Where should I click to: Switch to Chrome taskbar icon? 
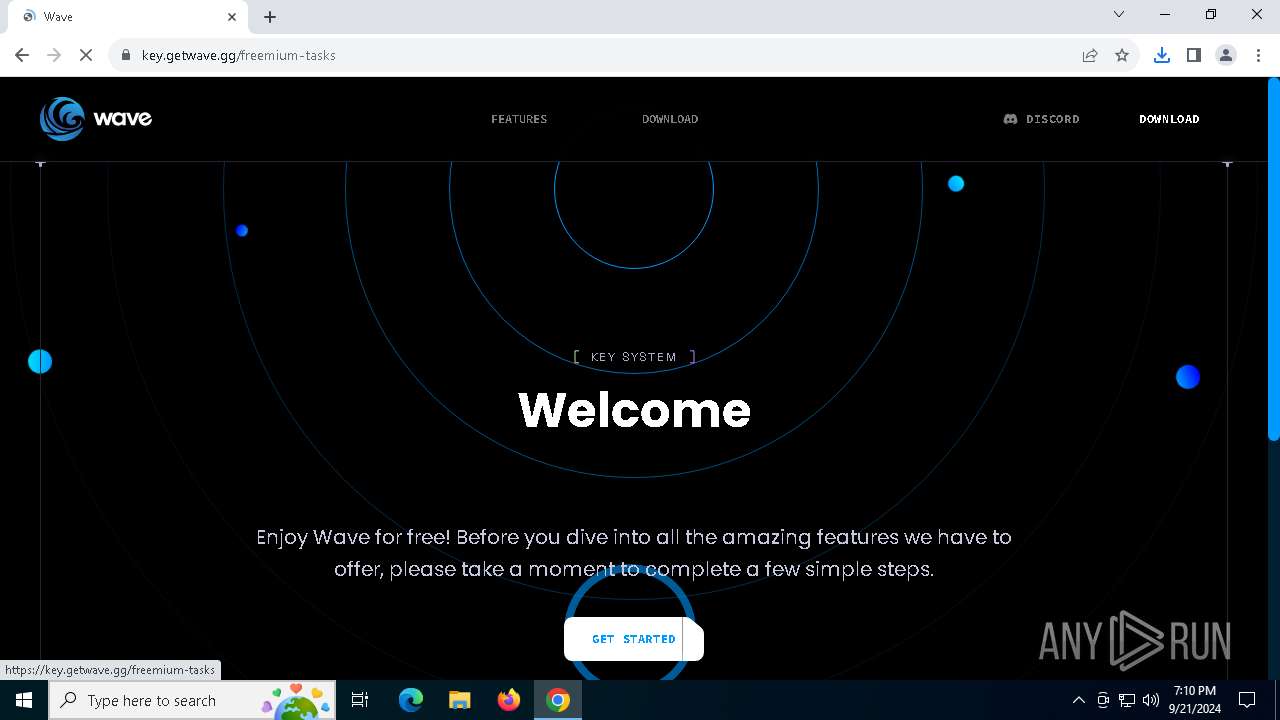[558, 700]
